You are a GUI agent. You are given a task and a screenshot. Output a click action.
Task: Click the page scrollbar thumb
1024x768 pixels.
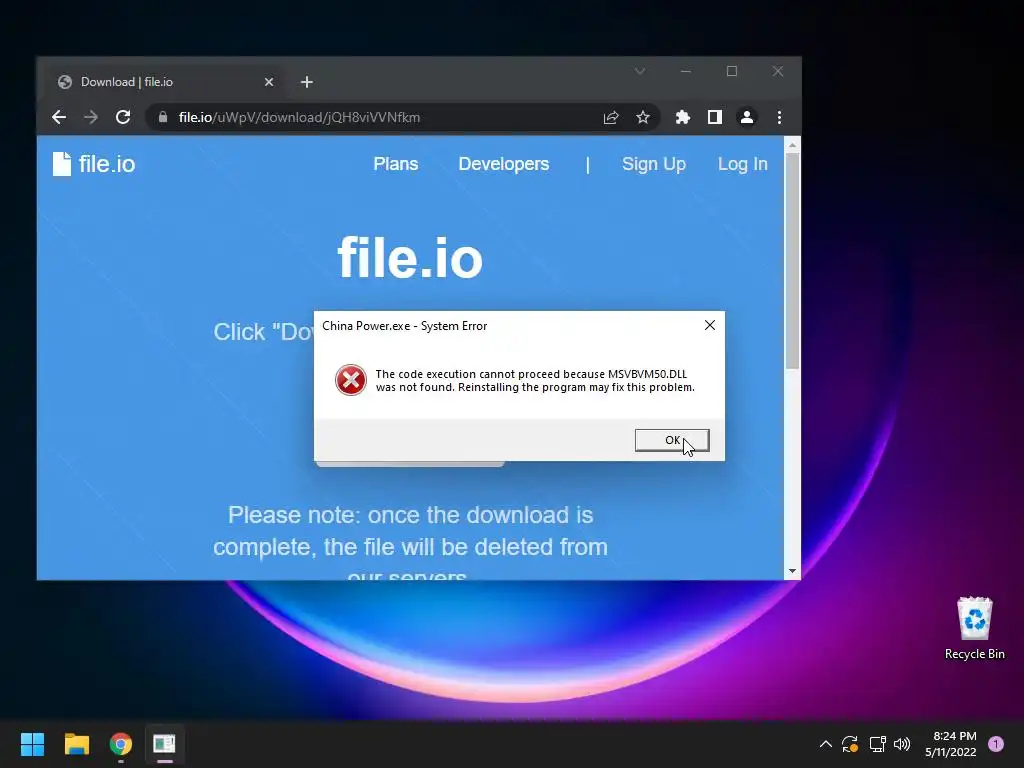(792, 261)
